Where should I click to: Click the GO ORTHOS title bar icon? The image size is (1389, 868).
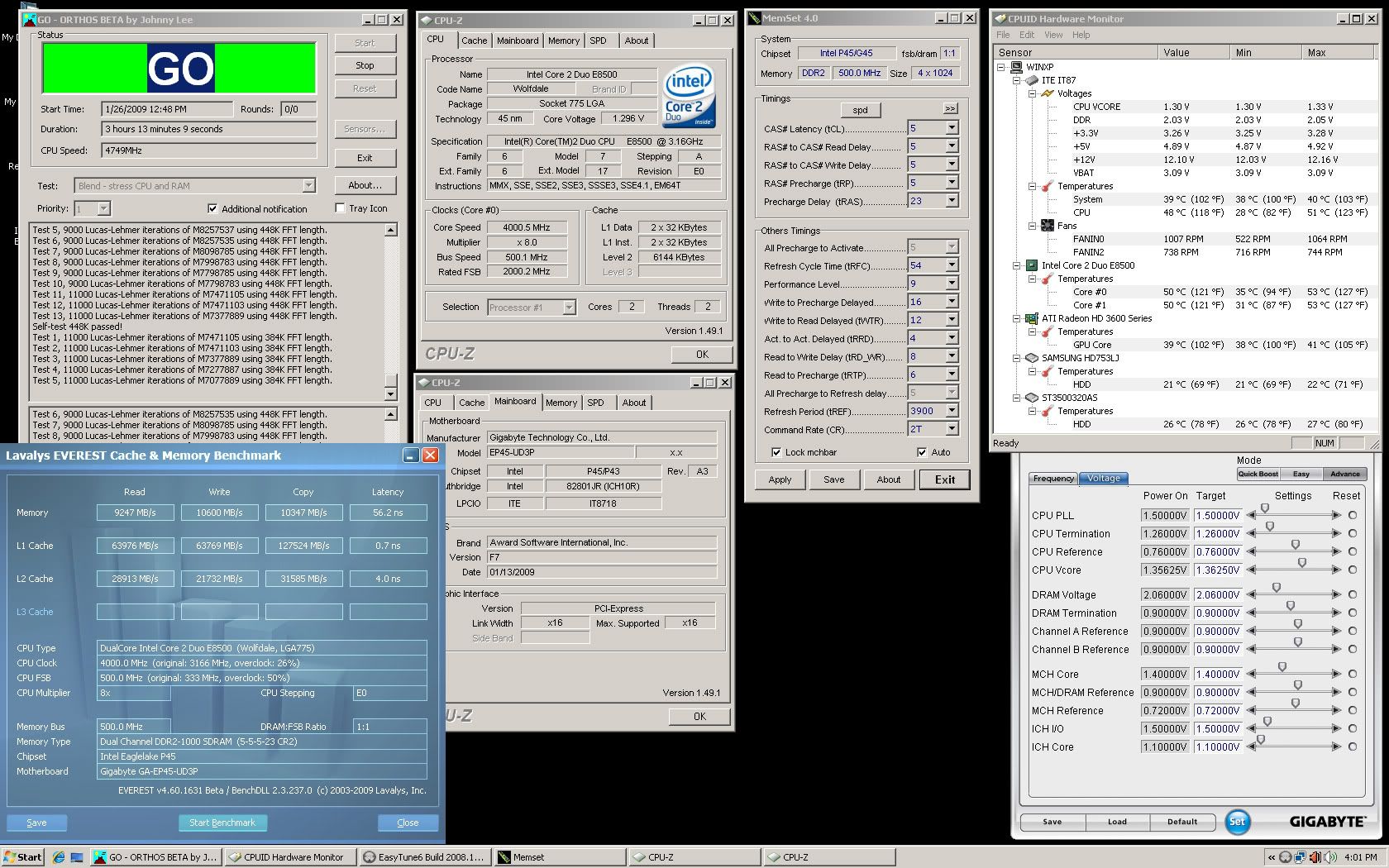pyautogui.click(x=30, y=19)
